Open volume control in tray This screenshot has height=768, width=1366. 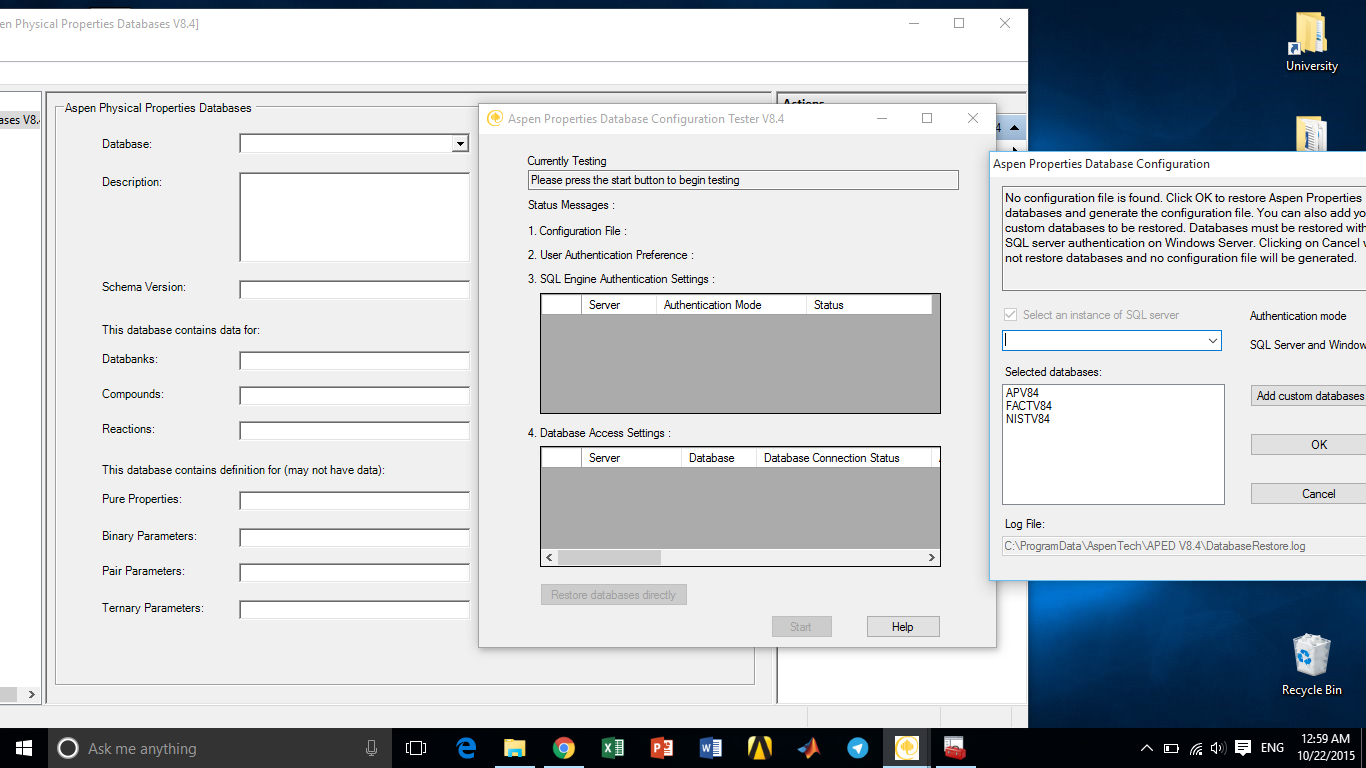point(1217,748)
